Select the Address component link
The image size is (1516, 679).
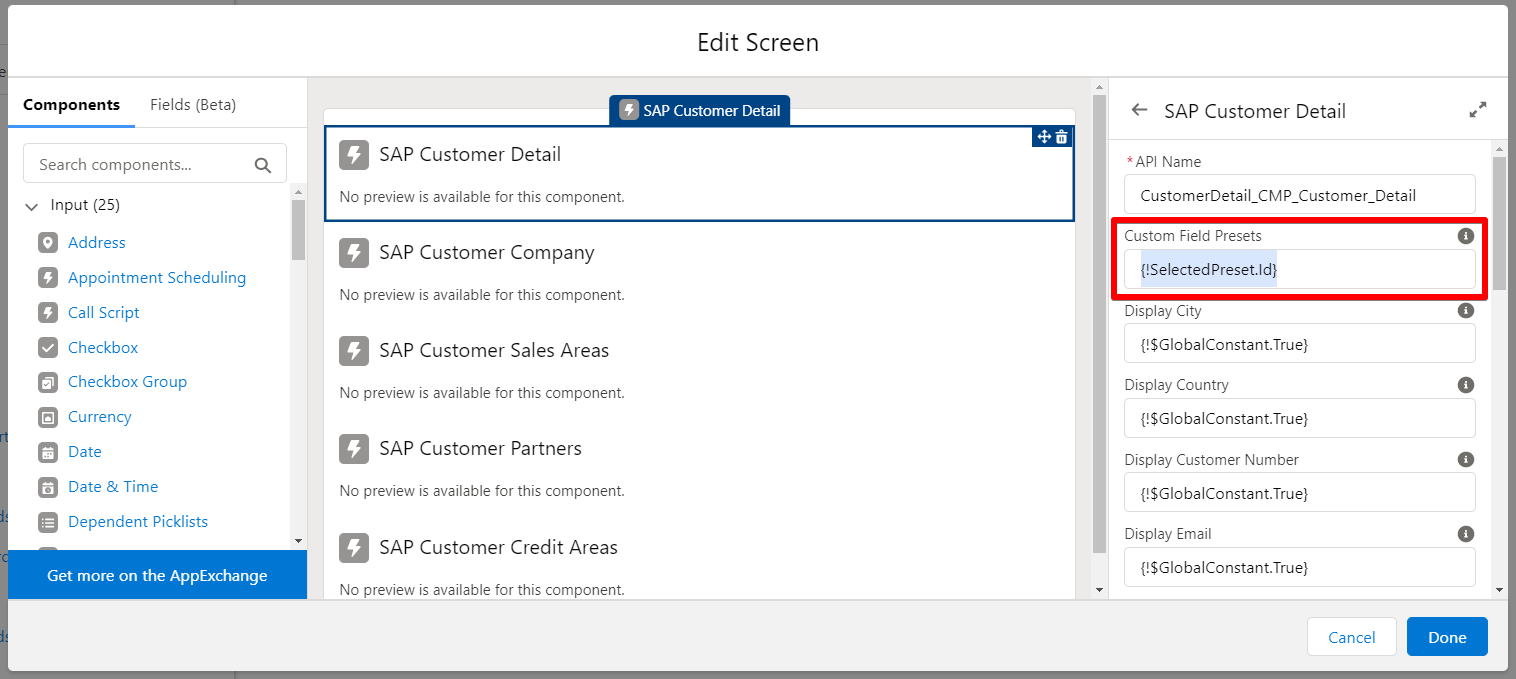(97, 243)
